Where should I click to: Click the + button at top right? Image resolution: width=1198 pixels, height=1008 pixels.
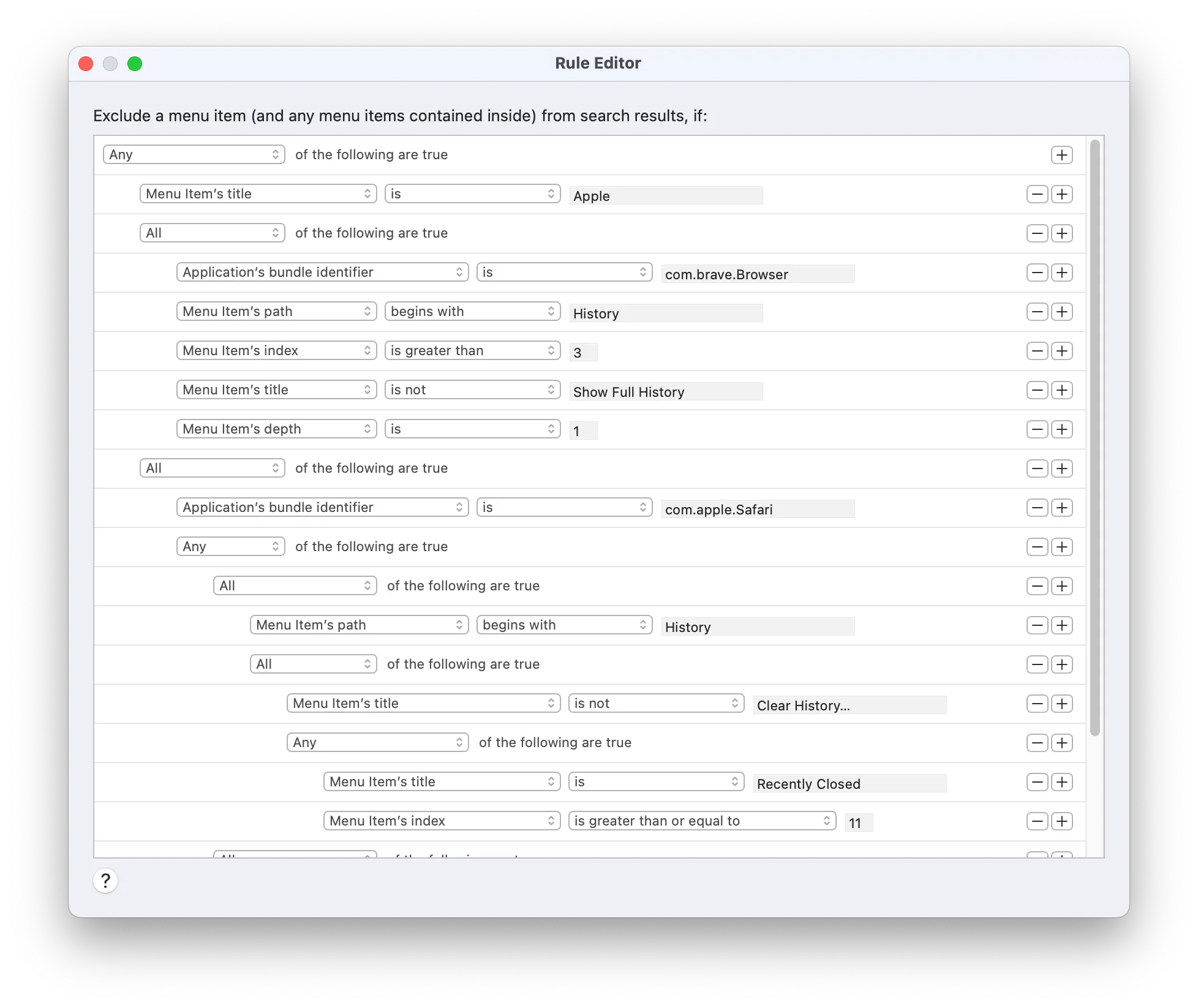coord(1062,154)
